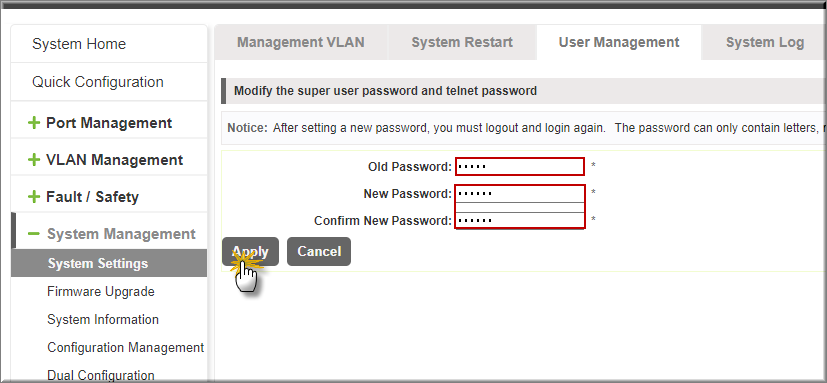827x383 pixels.
Task: Switch to the Management VLAN tab
Action: 301,42
